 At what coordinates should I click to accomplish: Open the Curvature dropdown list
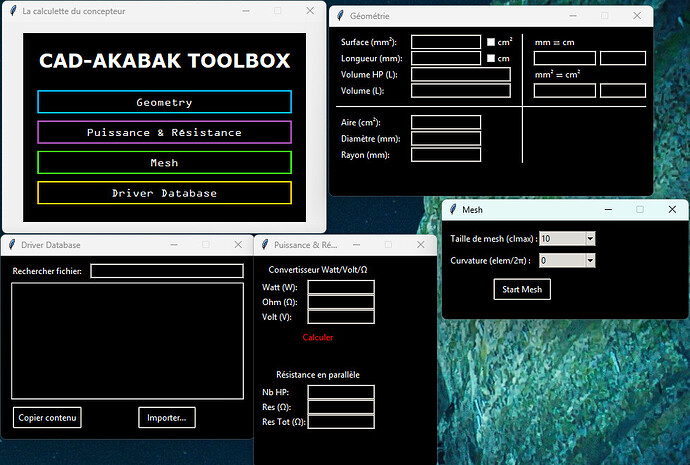[x=590, y=260]
